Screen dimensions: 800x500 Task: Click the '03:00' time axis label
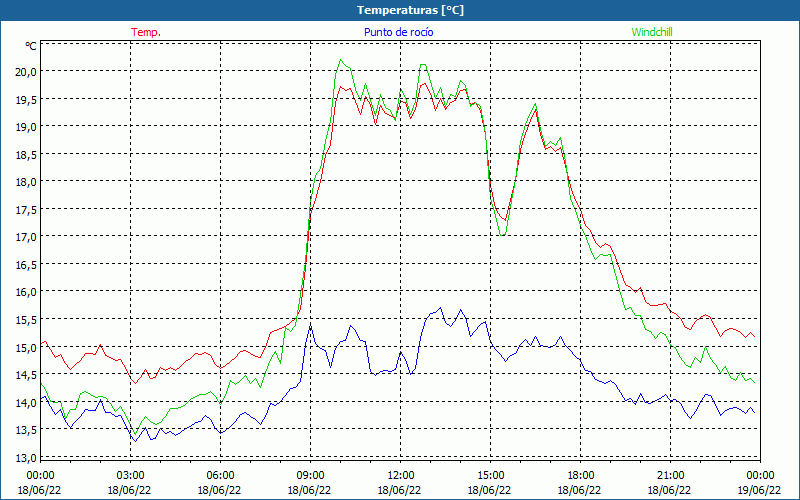point(131,476)
